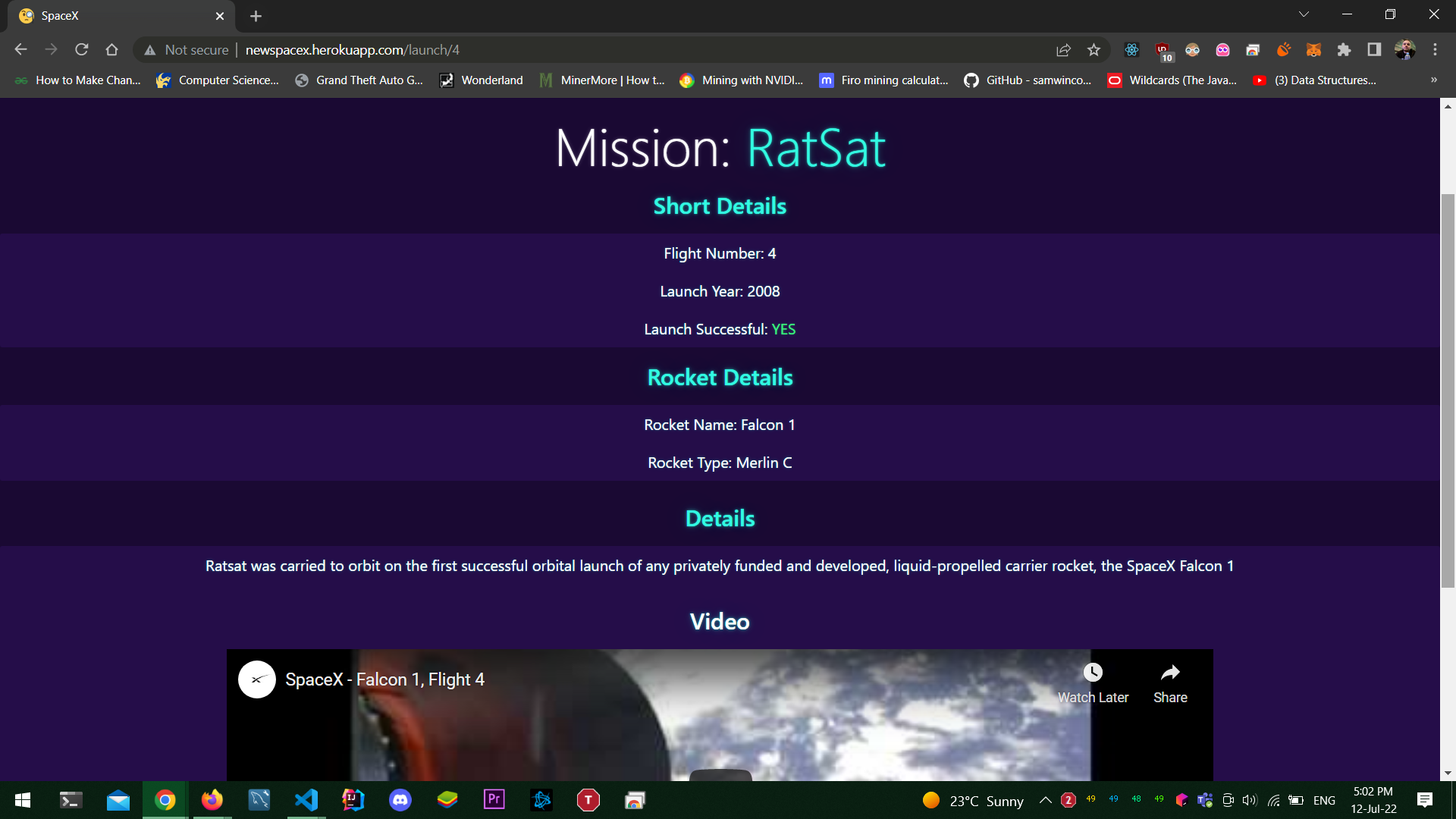Open a new browser tab
1456x819 pixels.
pyautogui.click(x=256, y=16)
